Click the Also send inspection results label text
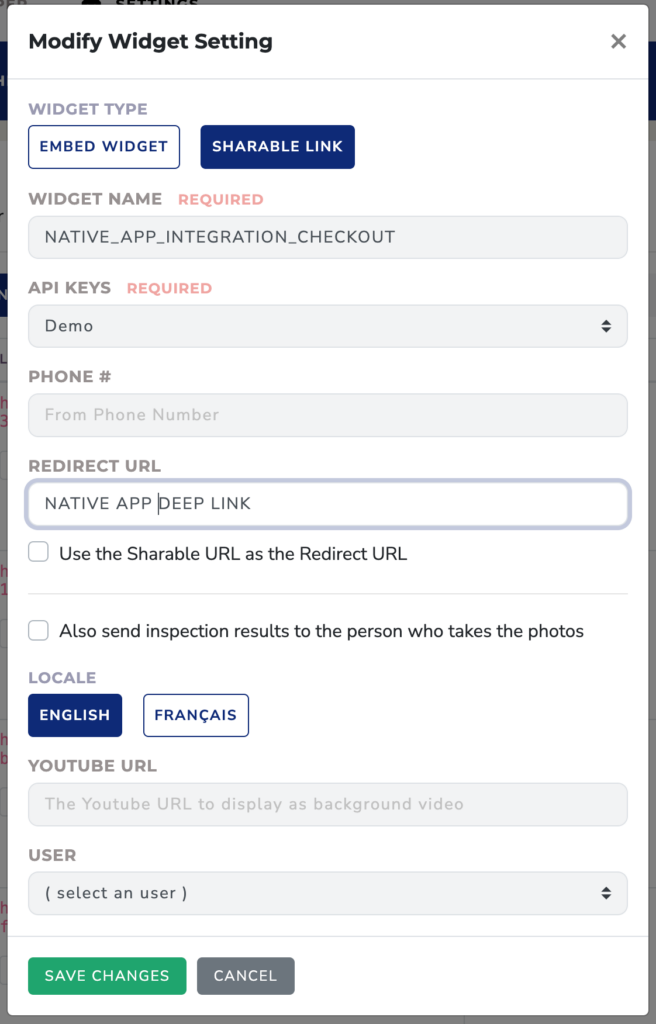 tap(321, 631)
